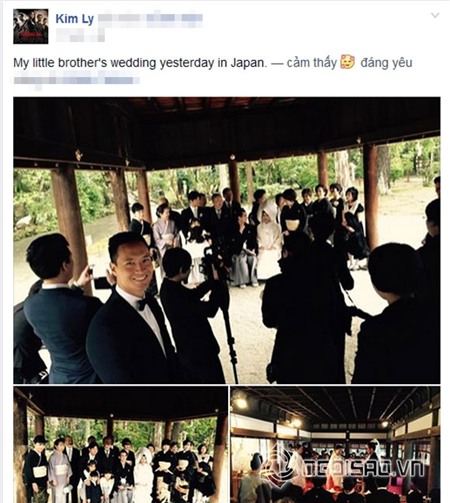450x503 pixels.
Task: Click the blurred tagged name beside Kim Ly
Action: coord(150,19)
